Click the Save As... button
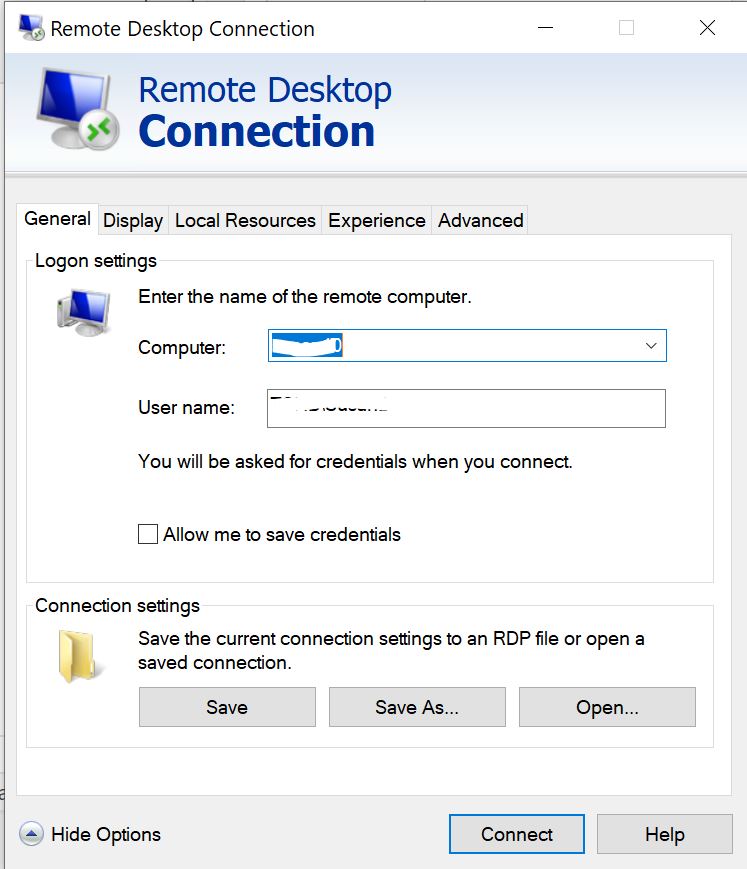Image resolution: width=747 pixels, height=869 pixels. (x=417, y=707)
